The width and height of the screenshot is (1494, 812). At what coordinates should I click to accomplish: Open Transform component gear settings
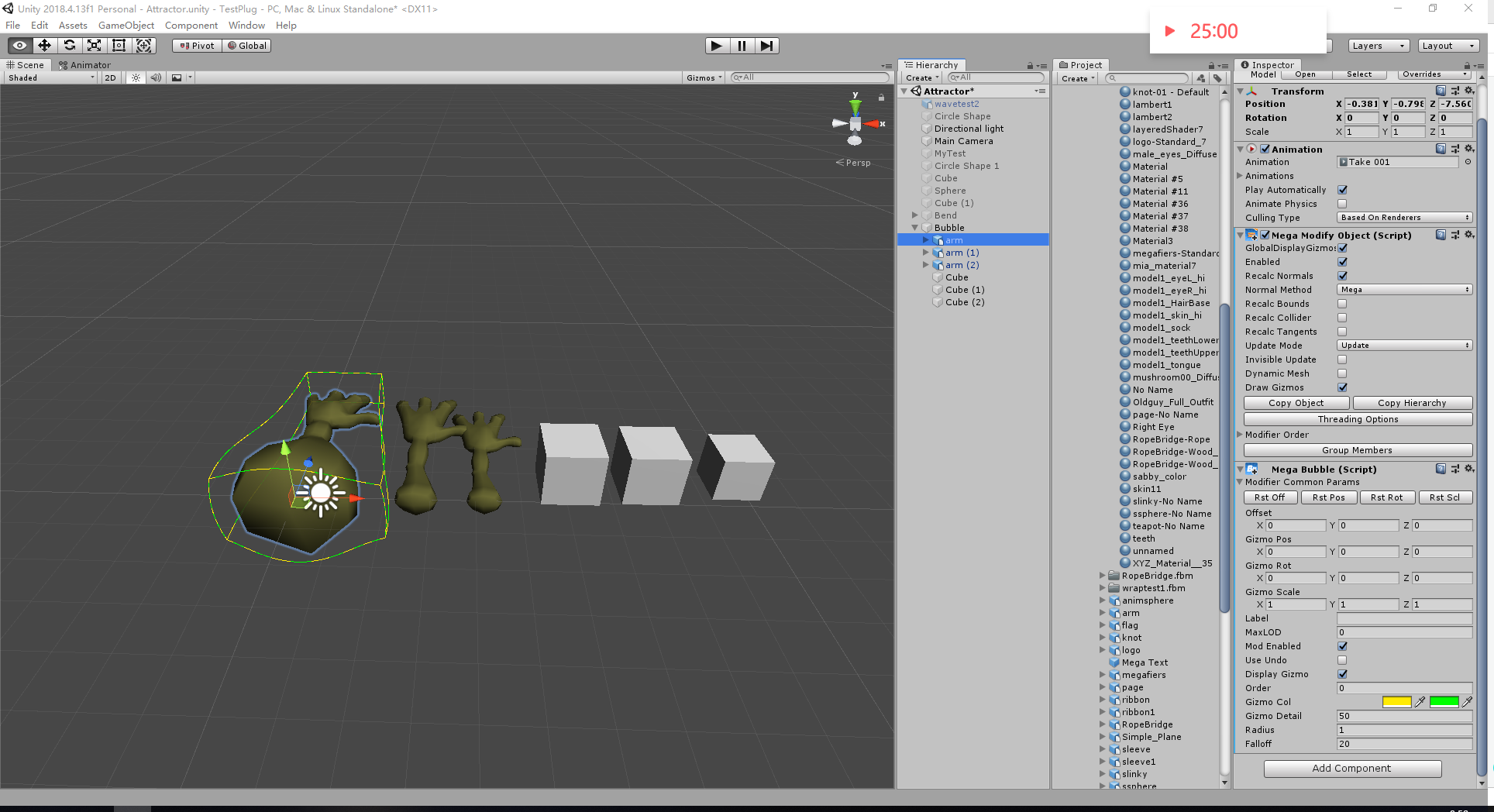[1468, 91]
